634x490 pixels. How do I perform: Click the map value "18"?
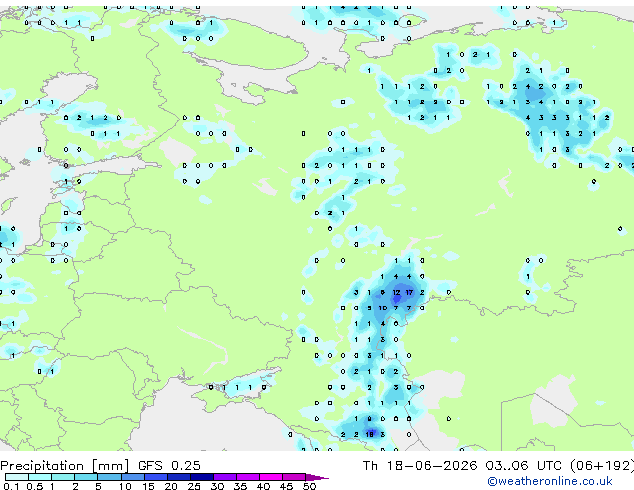tap(370, 434)
